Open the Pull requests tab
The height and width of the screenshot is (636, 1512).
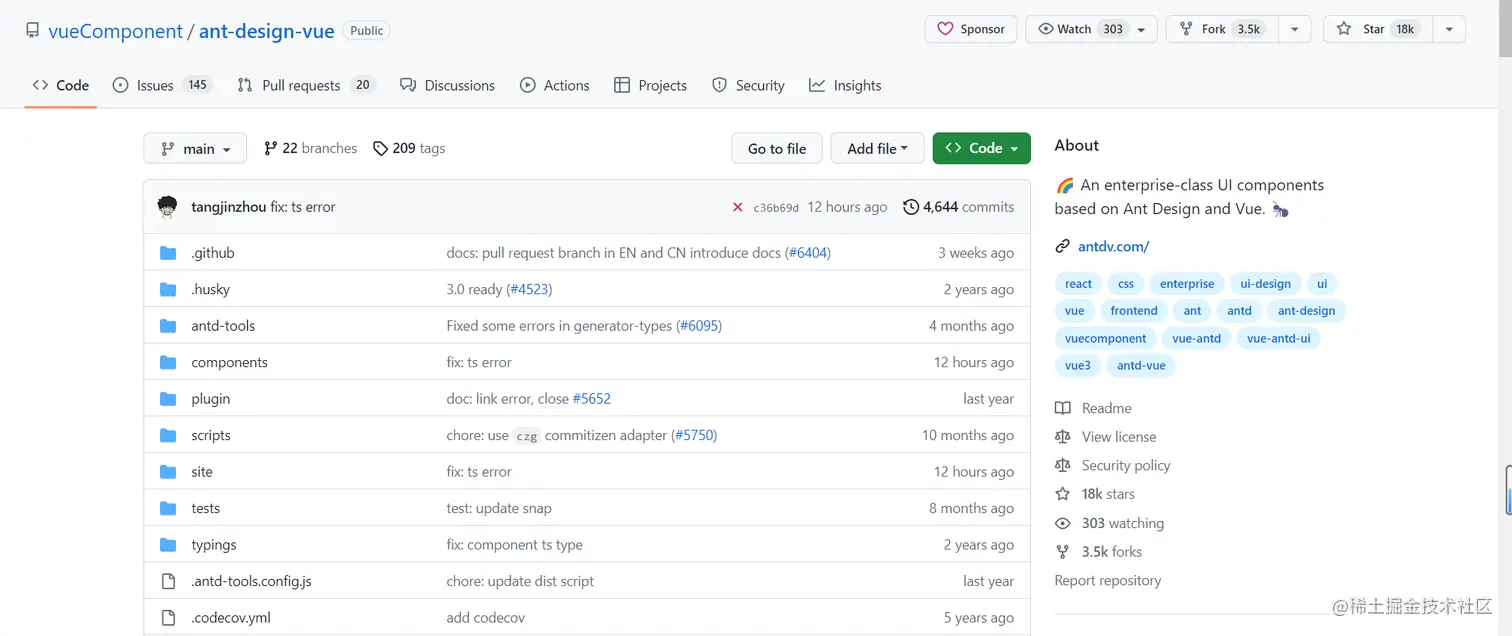coord(306,85)
